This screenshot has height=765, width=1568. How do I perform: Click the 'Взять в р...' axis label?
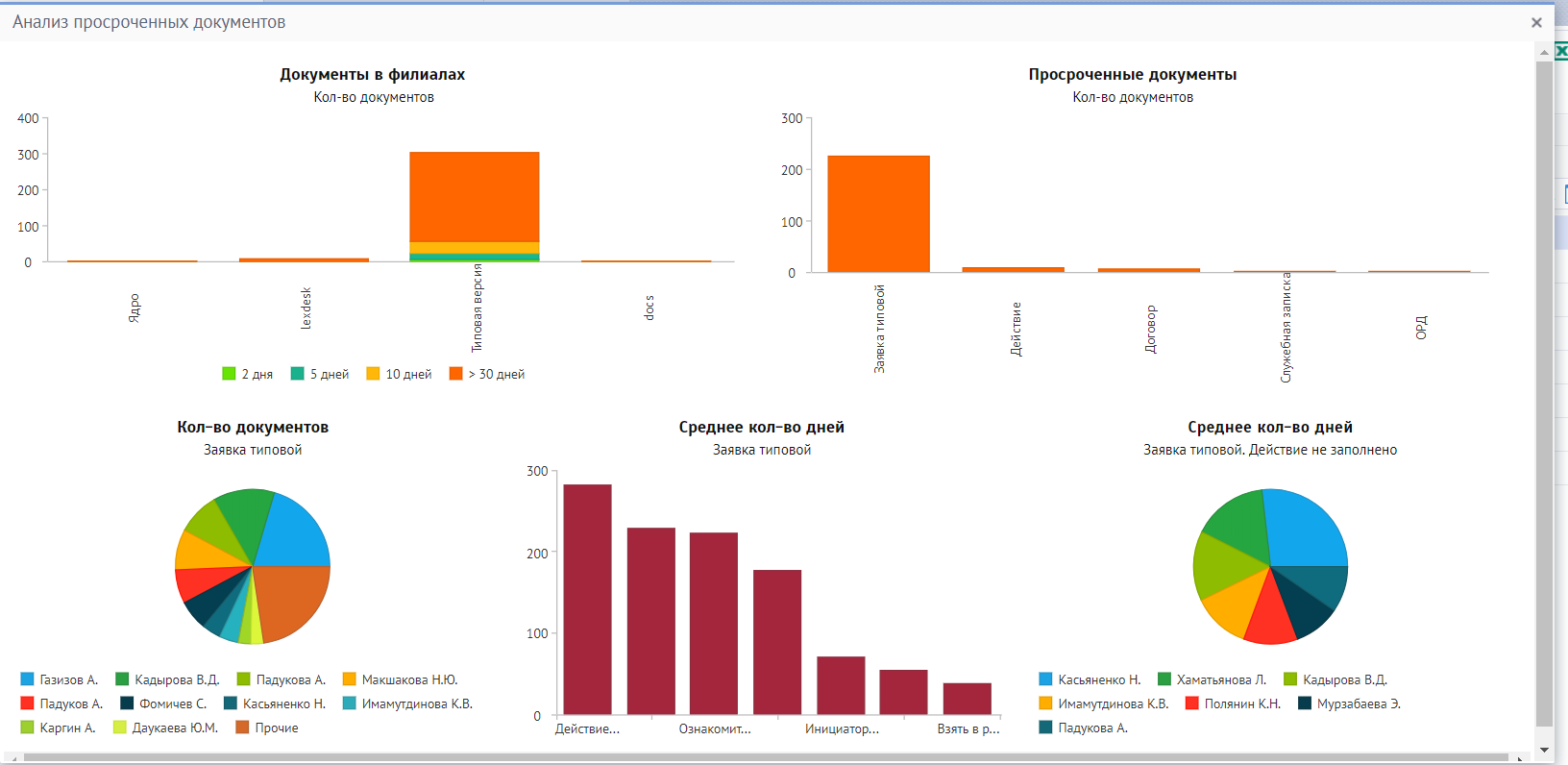[968, 729]
